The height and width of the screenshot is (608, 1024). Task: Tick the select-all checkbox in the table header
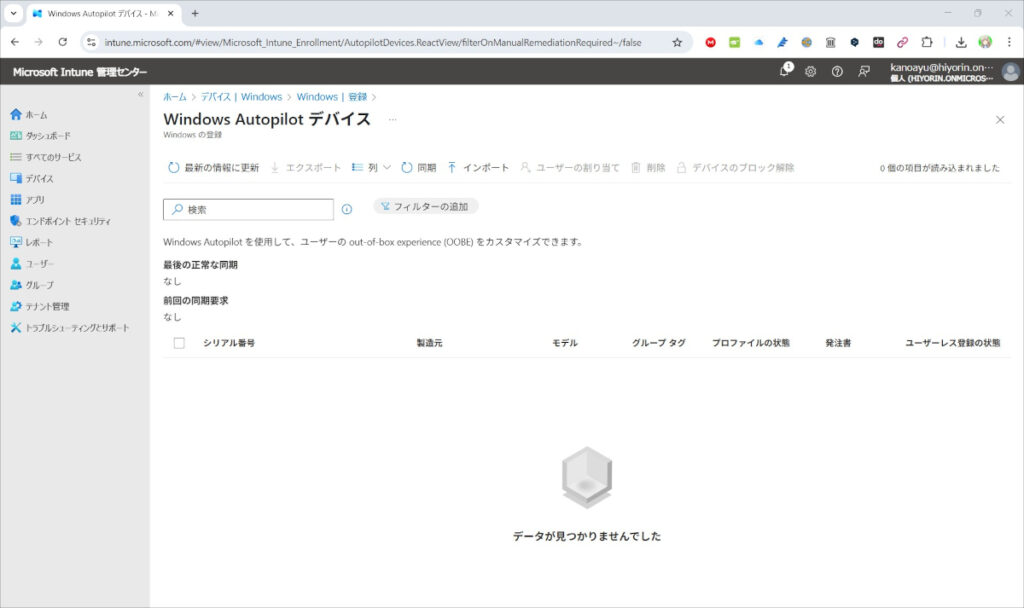click(x=179, y=343)
